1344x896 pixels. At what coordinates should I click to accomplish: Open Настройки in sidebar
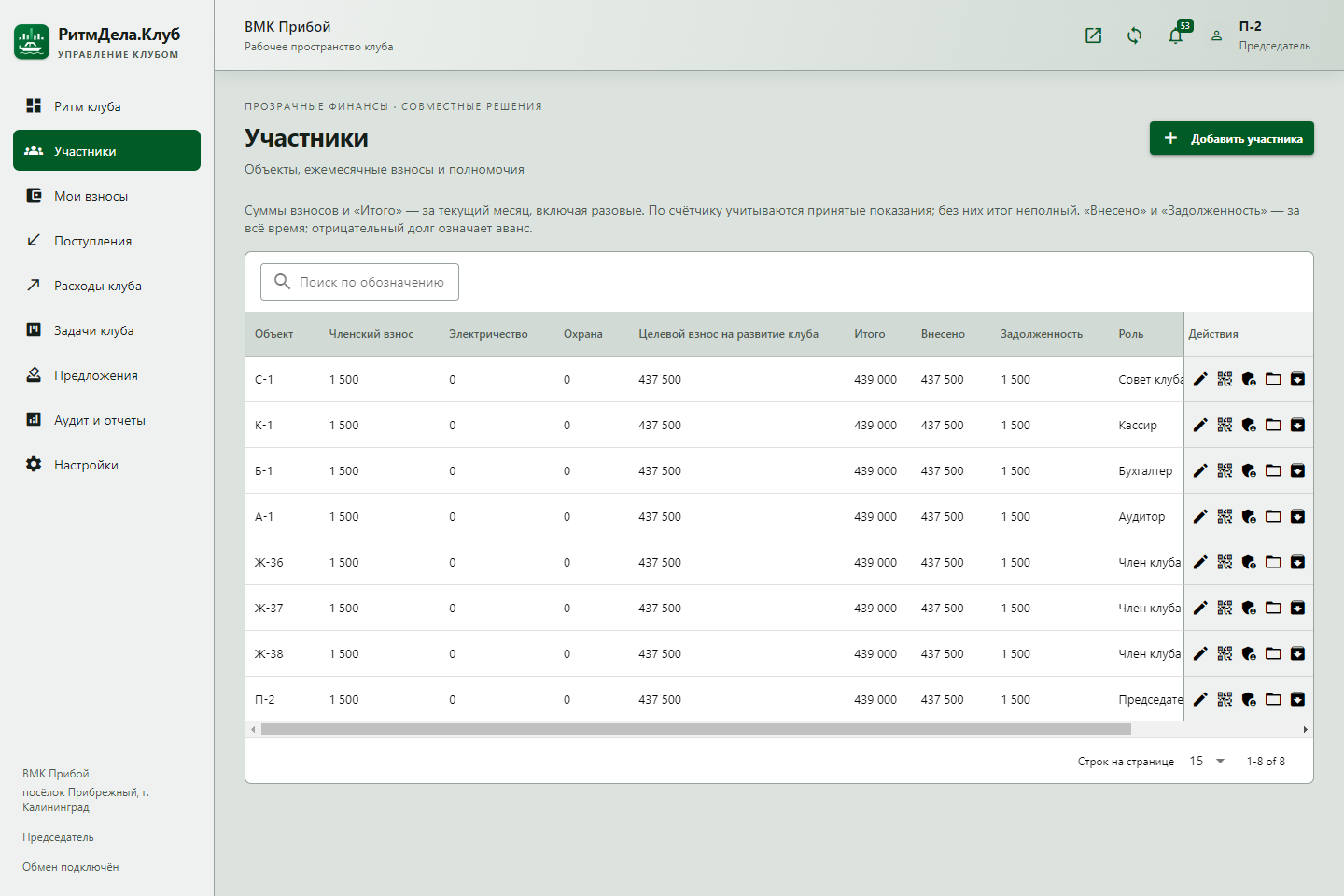[106, 464]
